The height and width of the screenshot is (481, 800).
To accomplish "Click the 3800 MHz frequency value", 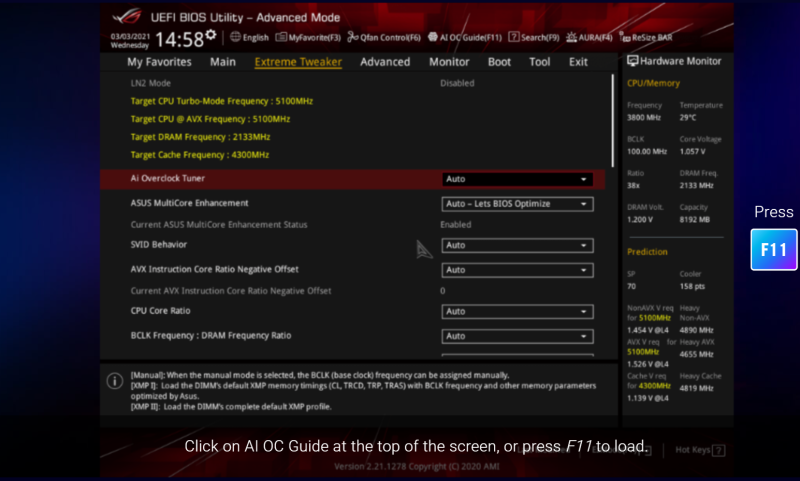I will (644, 117).
